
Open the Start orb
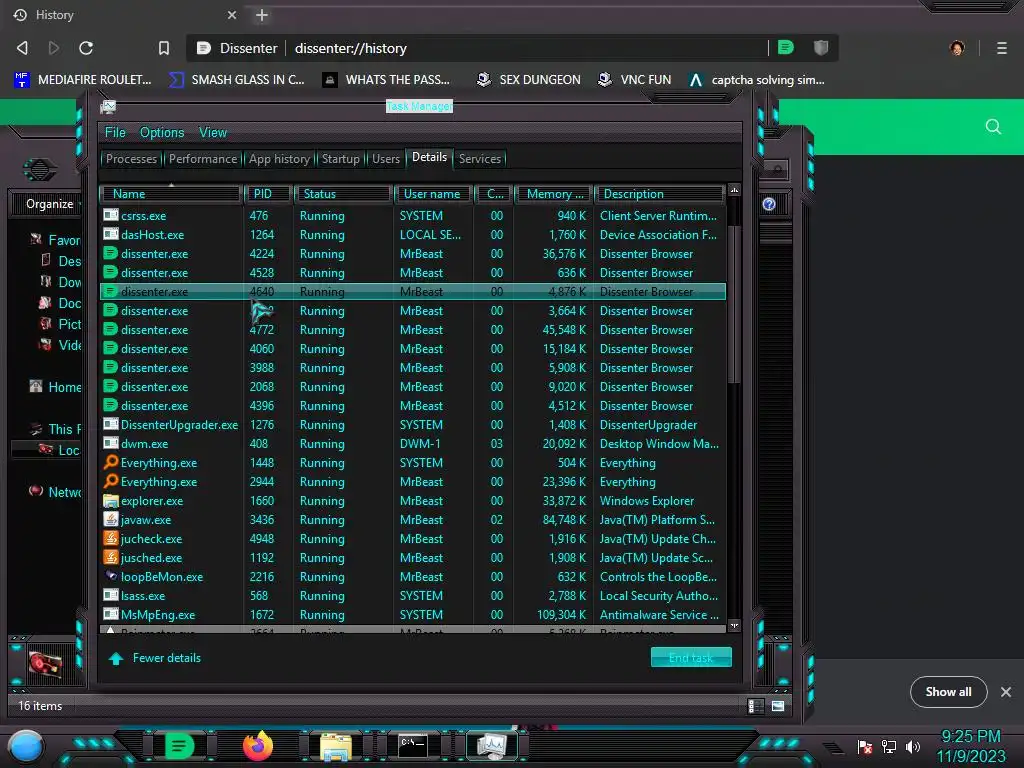click(25, 747)
